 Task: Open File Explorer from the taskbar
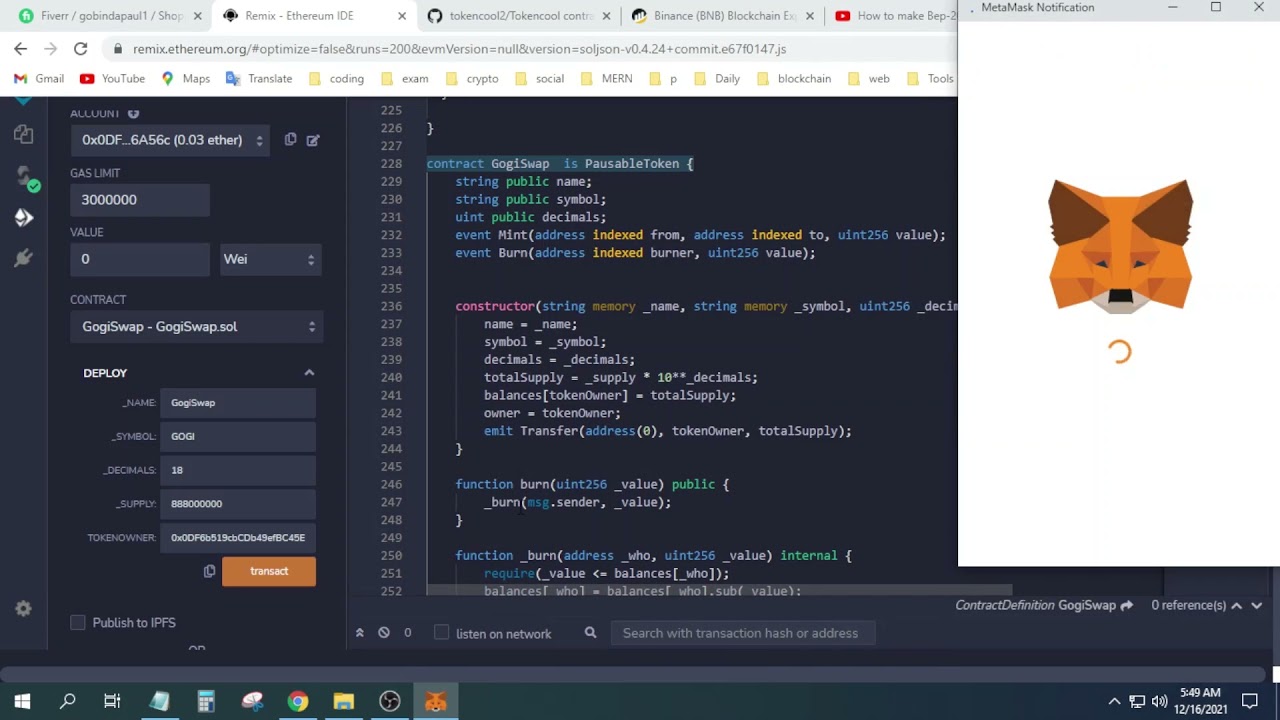343,701
